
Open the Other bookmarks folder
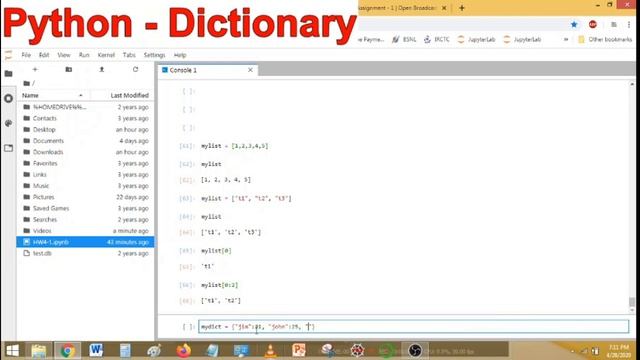click(605, 40)
